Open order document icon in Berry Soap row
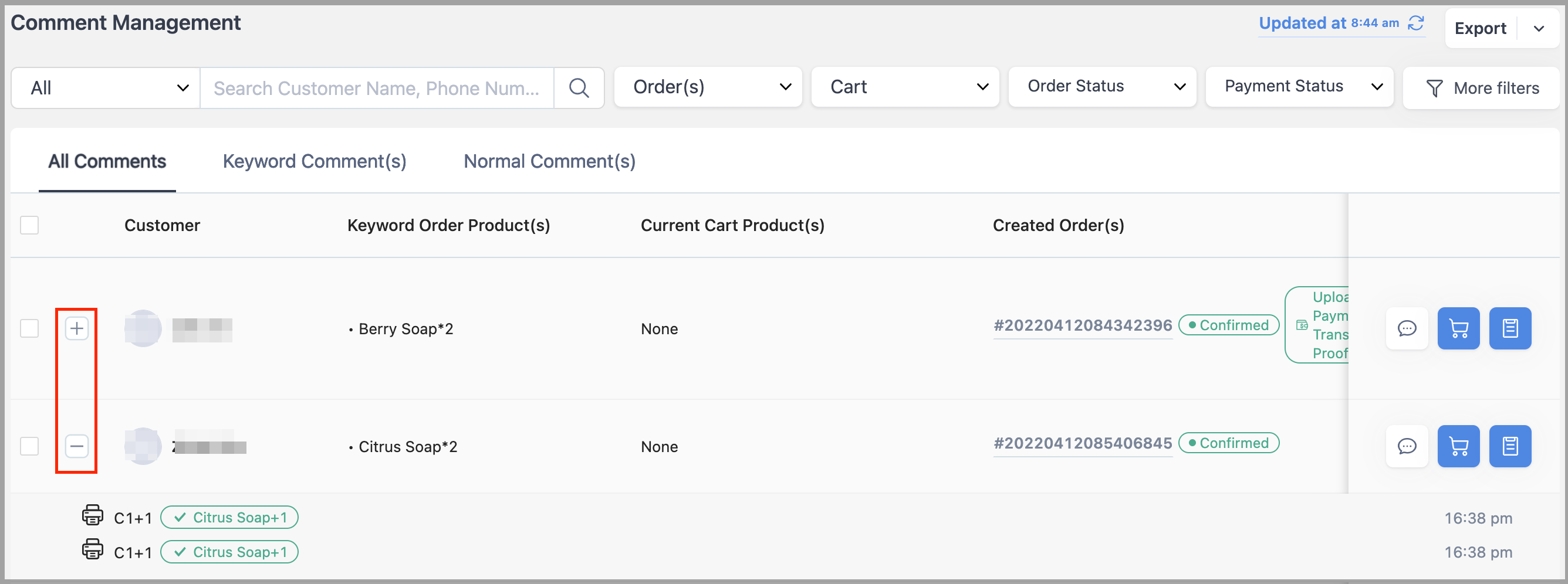The width and height of the screenshot is (1568, 584). [1509, 328]
